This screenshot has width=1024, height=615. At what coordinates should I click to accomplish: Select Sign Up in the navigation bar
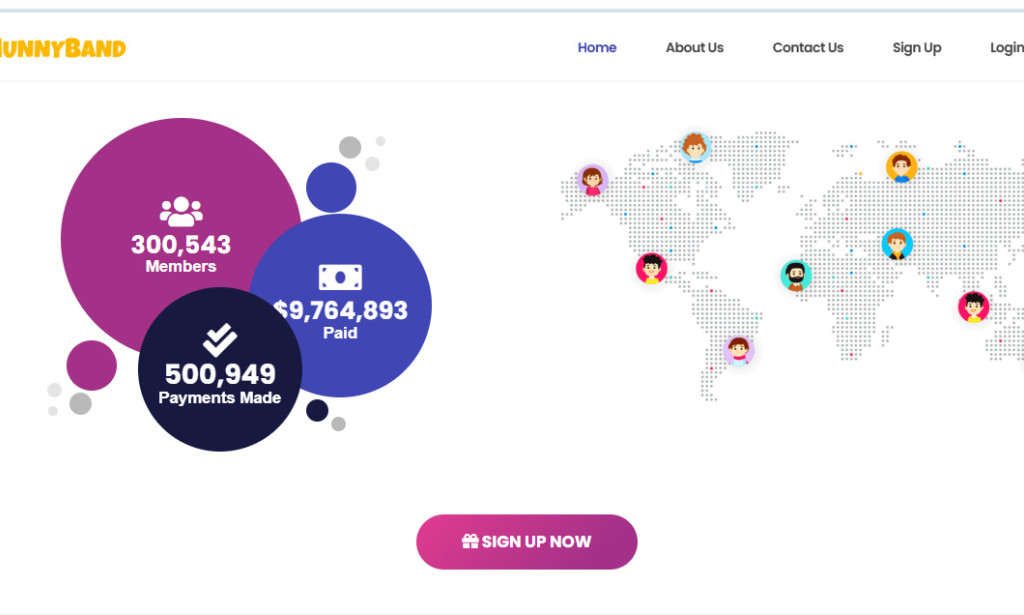(x=916, y=47)
